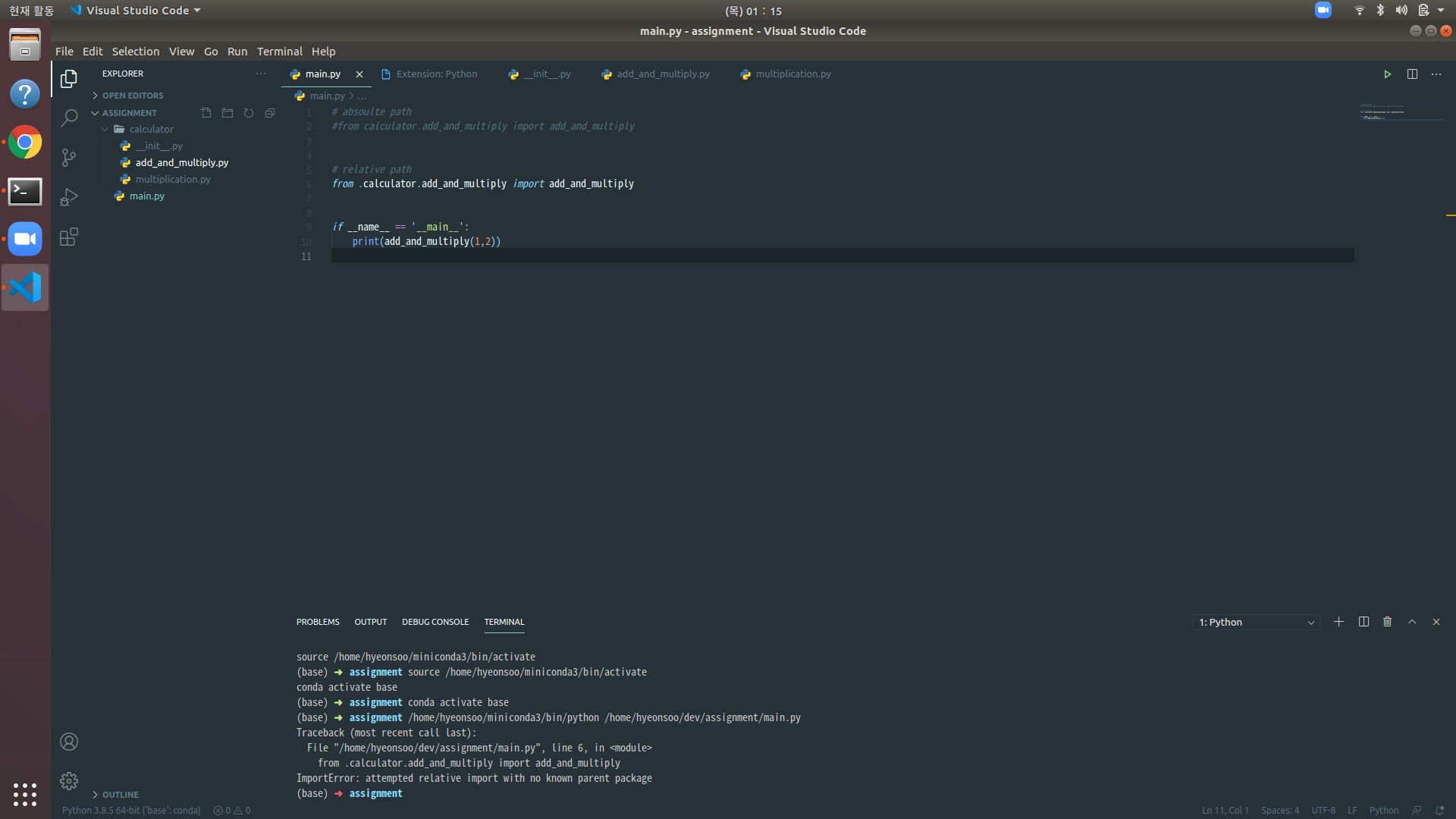The image size is (1456, 819).
Task: Click 'Ln 11, Col 1' to go to line
Action: pos(1224,810)
